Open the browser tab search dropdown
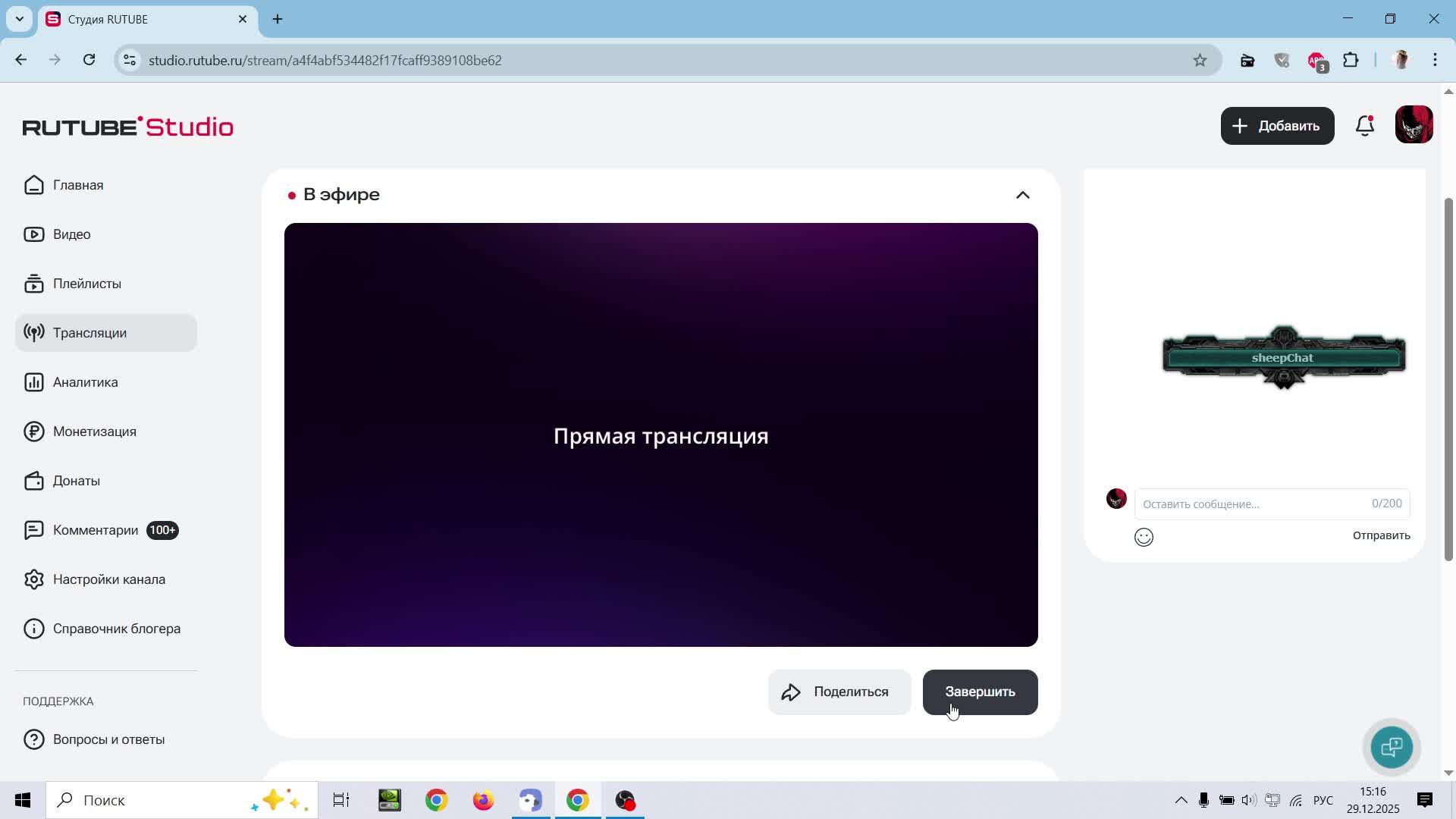1456x819 pixels. tap(20, 19)
